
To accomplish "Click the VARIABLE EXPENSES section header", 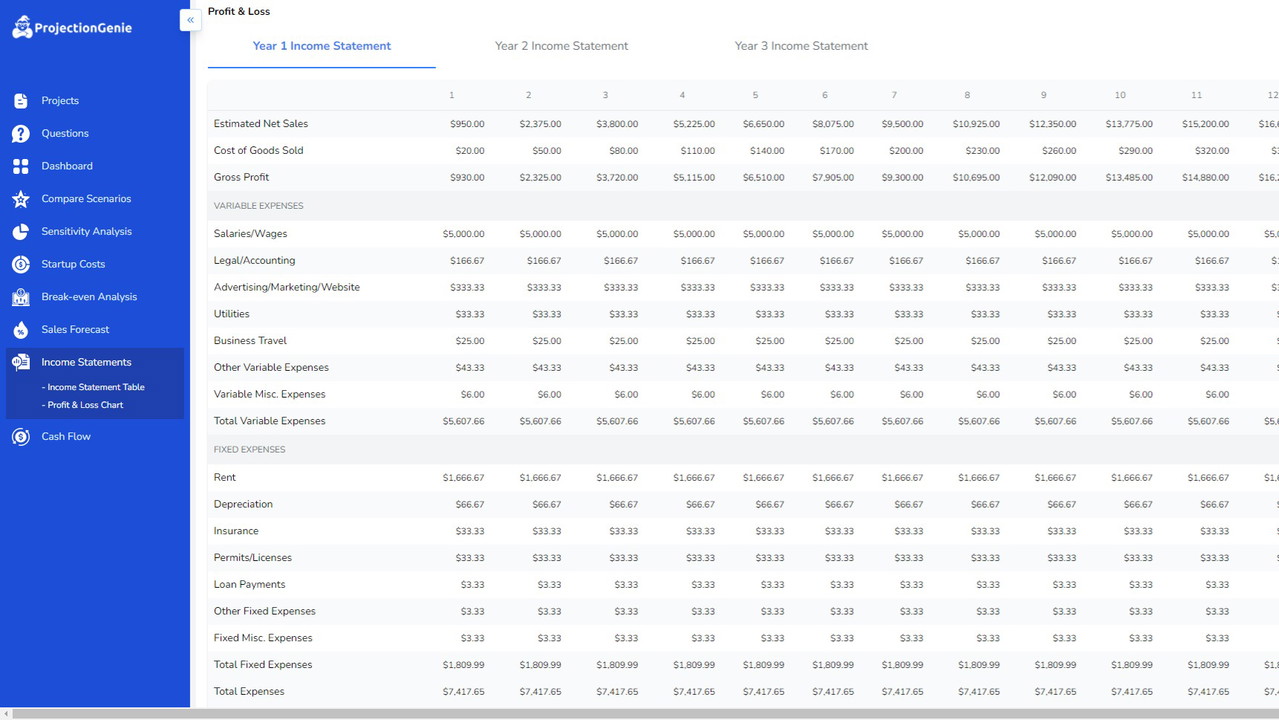I will coord(258,206).
